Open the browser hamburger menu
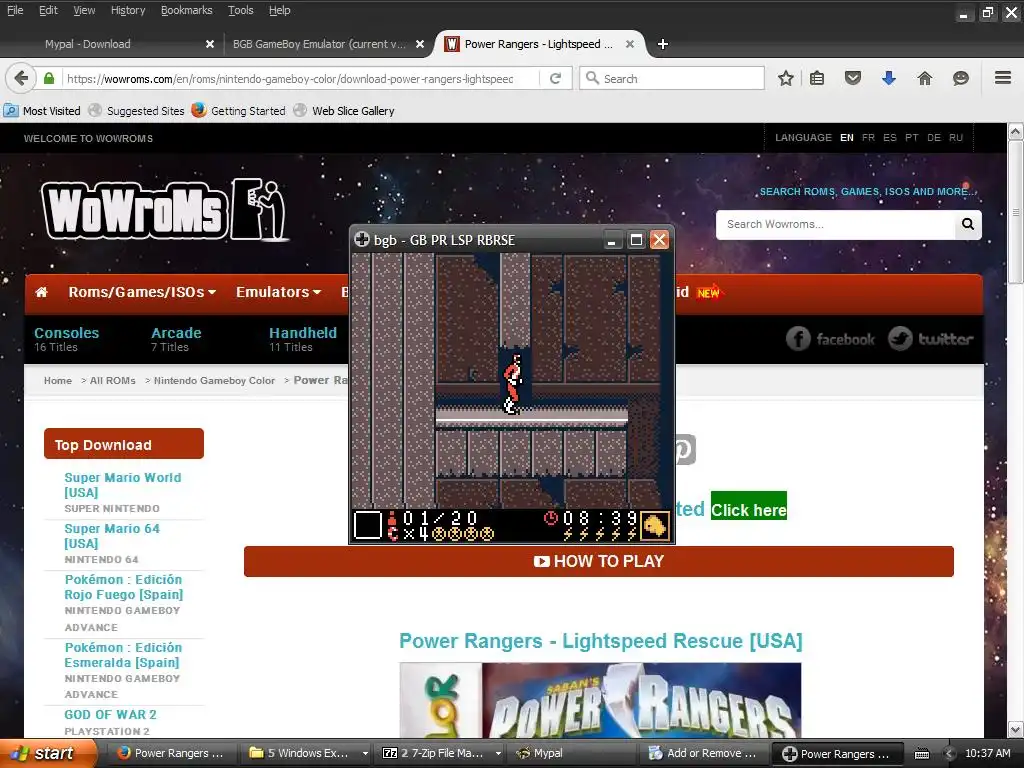Screen dimensions: 1024x768 1003,78
